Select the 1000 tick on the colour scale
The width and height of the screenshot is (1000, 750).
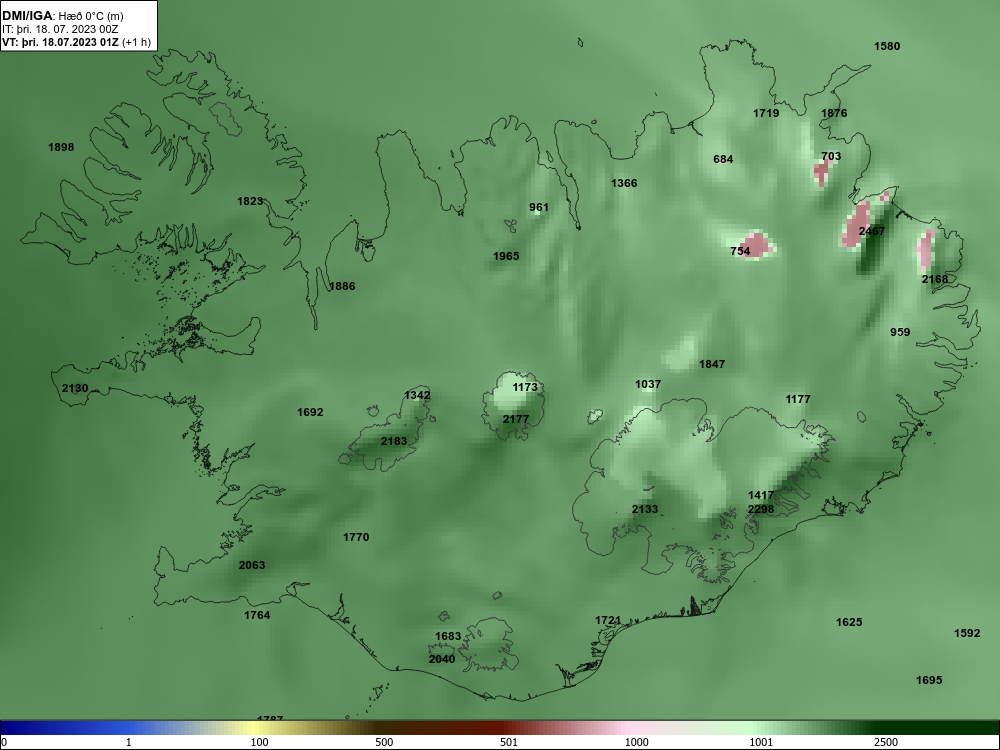click(x=636, y=742)
